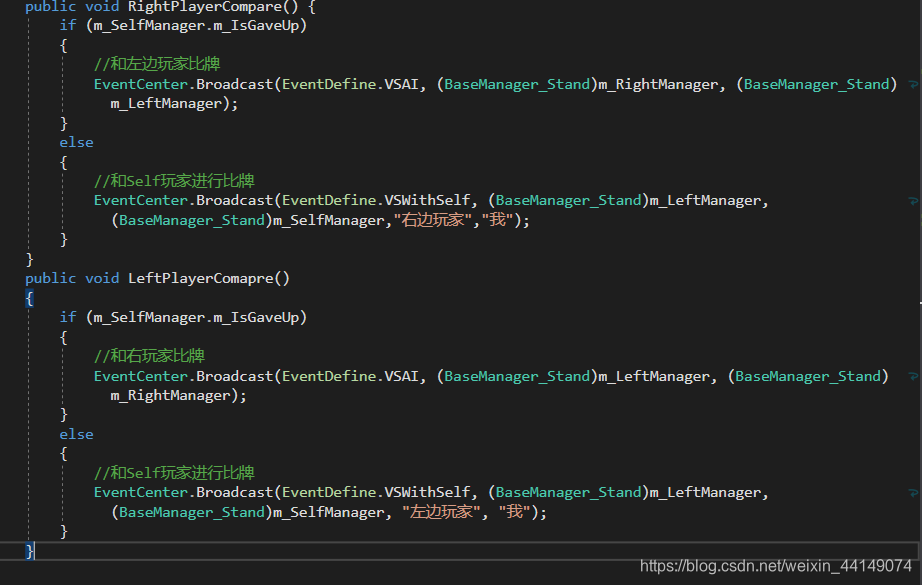
Task: Click the wrapped line "m_RightManager);"
Action: pyautogui.click(x=178, y=396)
